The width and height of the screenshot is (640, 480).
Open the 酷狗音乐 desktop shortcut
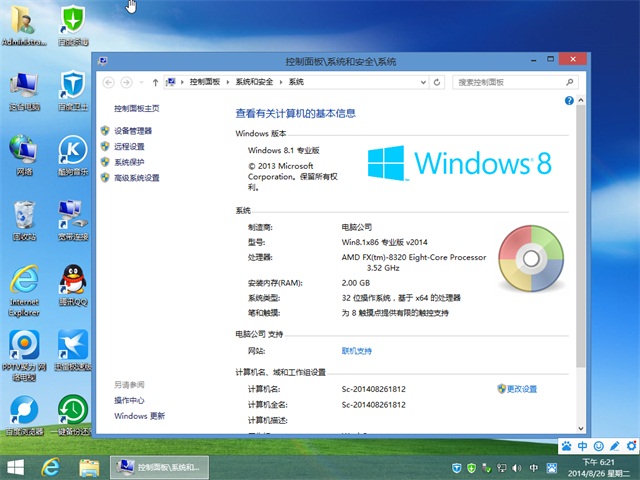coord(72,151)
